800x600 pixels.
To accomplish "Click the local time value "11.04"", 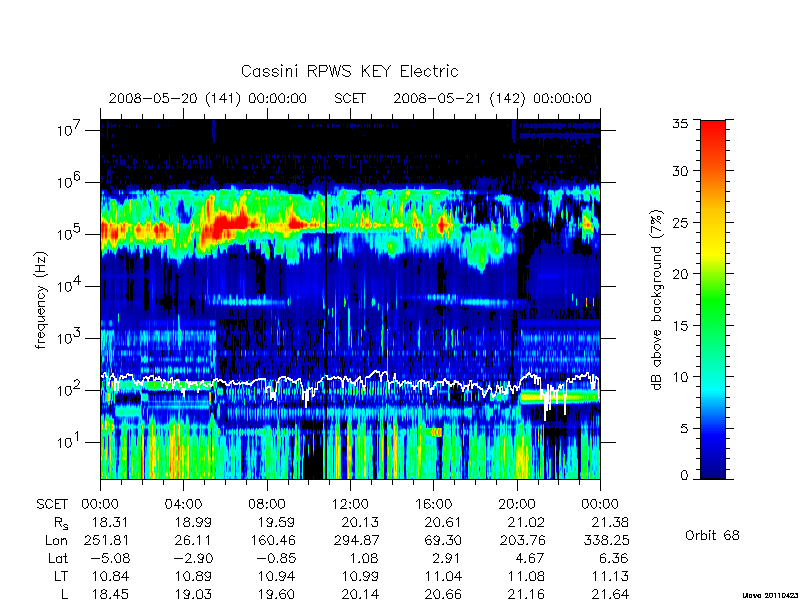I will point(443,576).
